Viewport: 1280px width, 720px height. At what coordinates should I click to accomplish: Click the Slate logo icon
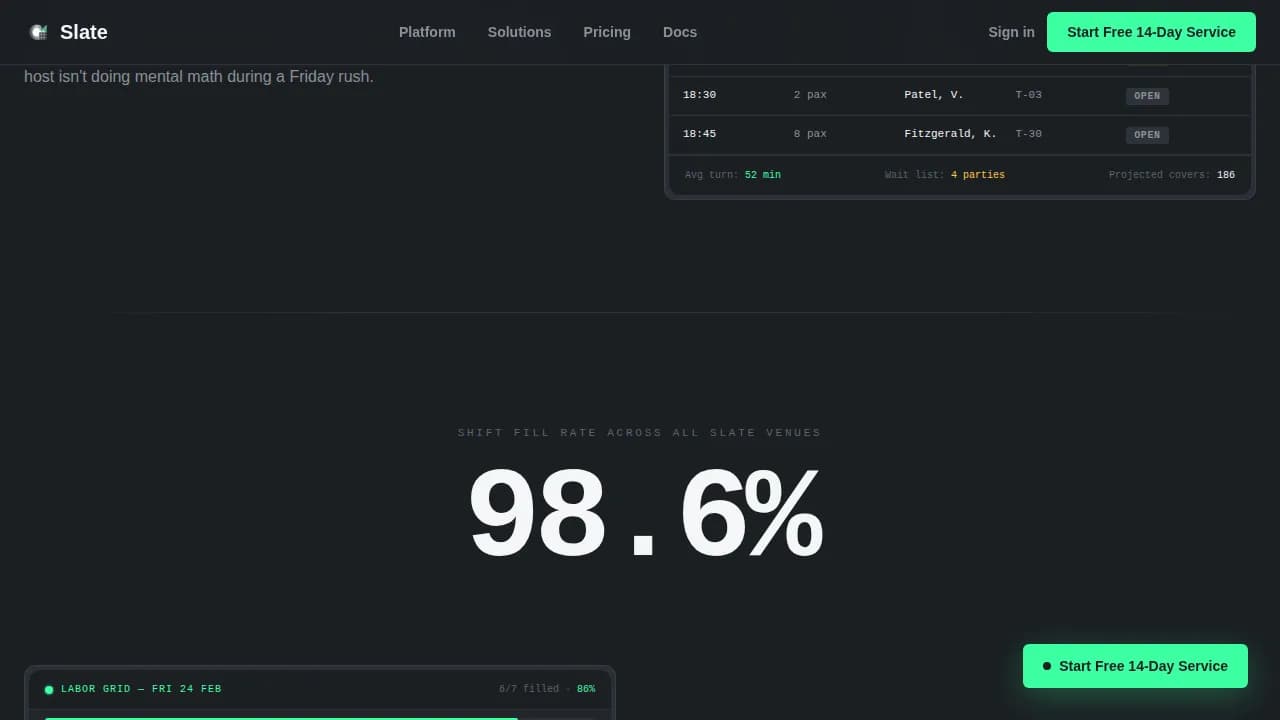tap(38, 32)
